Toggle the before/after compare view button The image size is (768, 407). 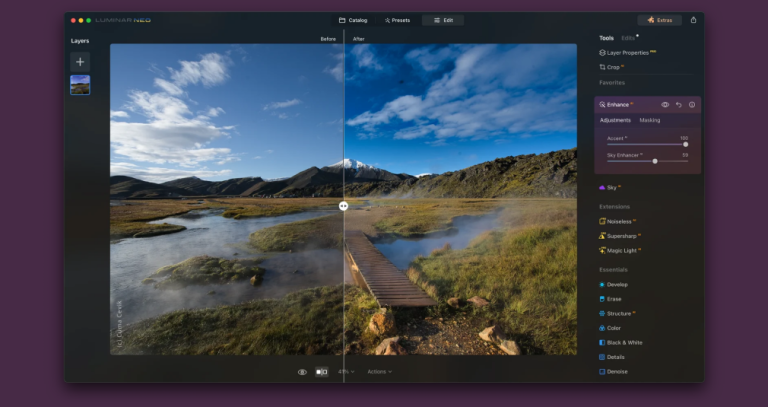[x=321, y=372]
